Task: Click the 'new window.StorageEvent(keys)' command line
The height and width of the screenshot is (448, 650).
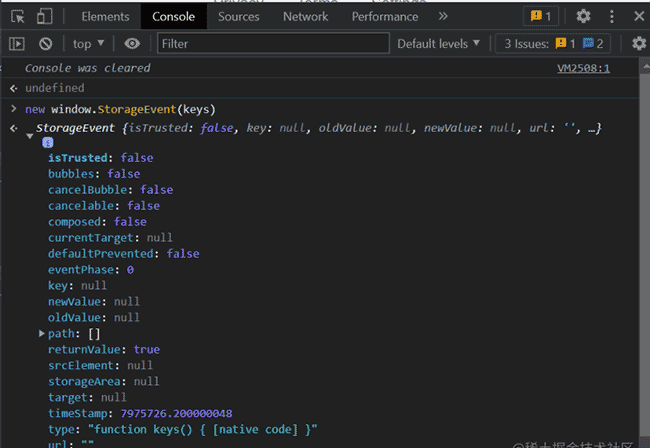Action: click(x=120, y=109)
